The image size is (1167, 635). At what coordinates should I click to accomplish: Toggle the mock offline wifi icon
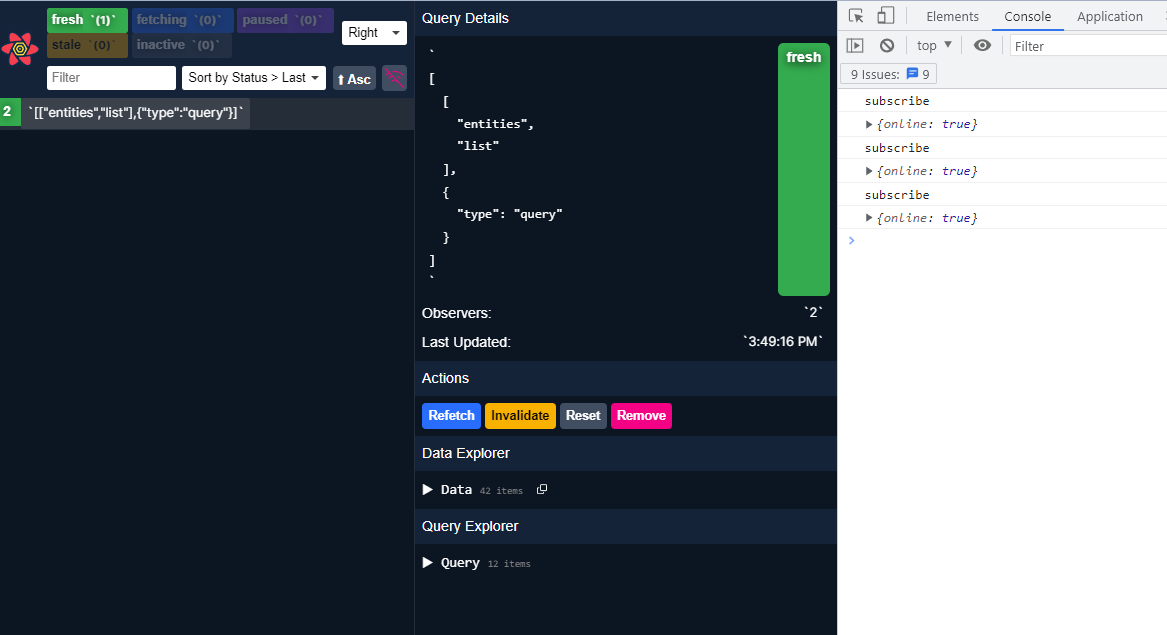394,78
